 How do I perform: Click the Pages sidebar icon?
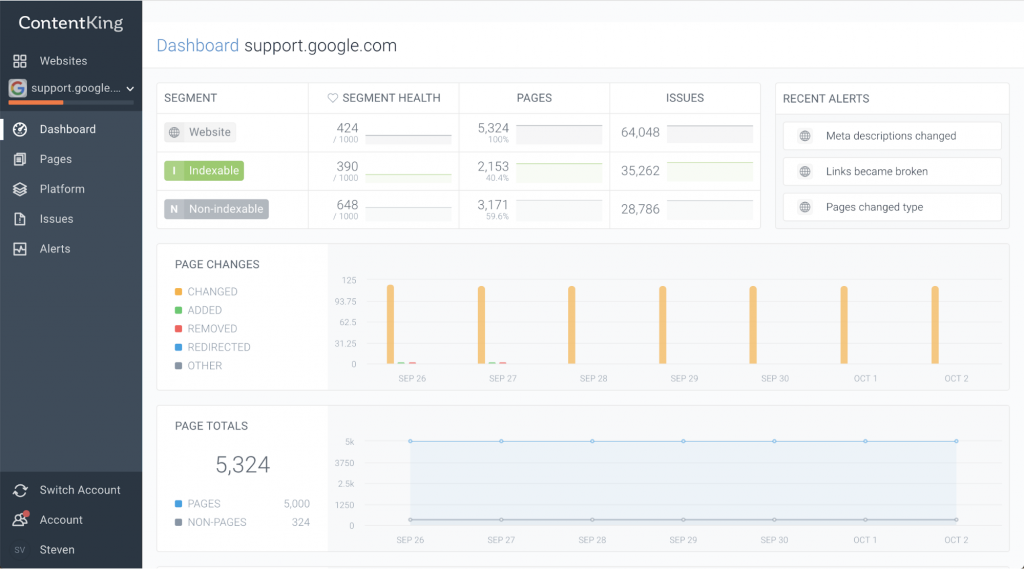click(20, 159)
